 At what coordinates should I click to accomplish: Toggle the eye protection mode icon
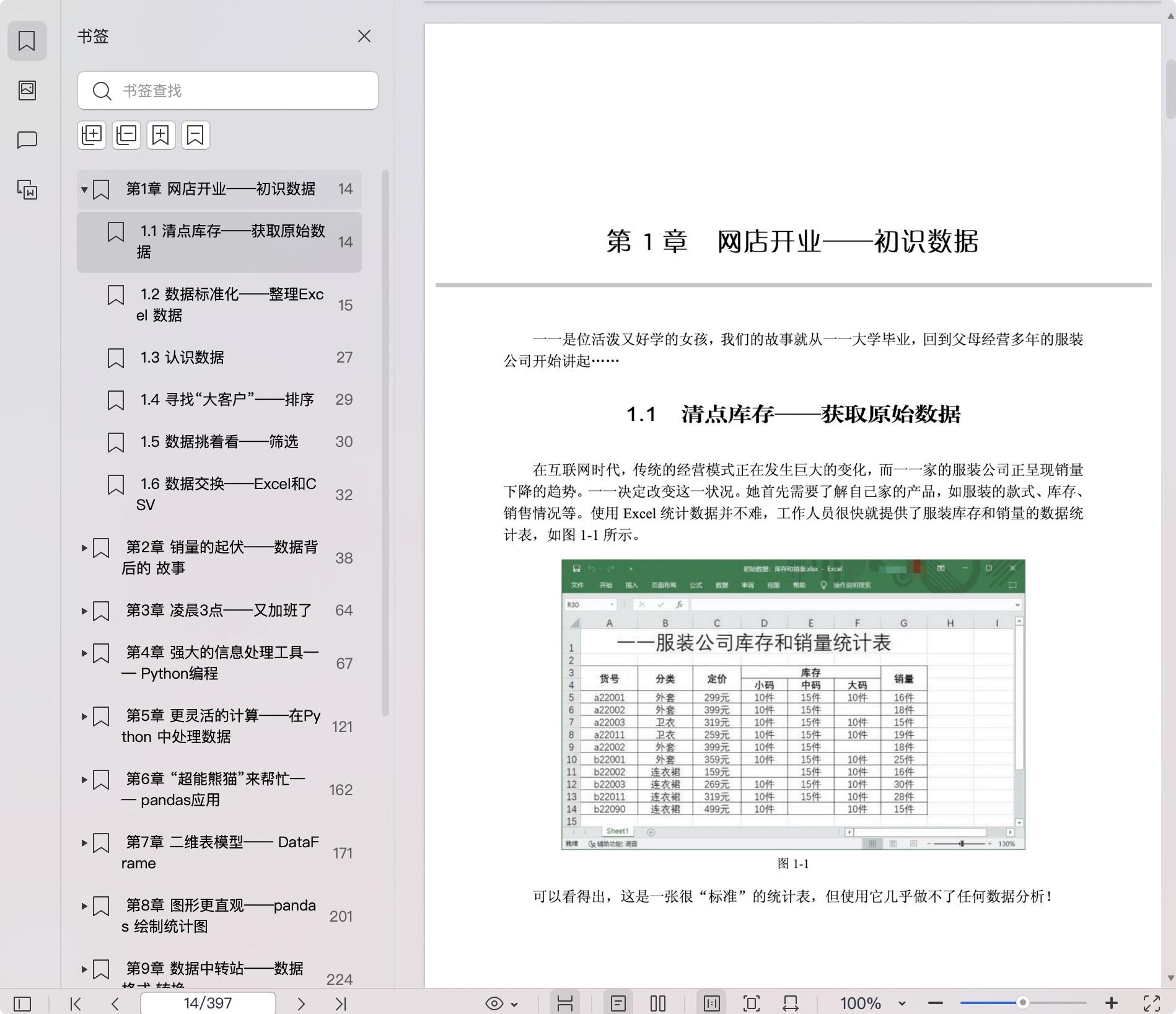tap(494, 1003)
